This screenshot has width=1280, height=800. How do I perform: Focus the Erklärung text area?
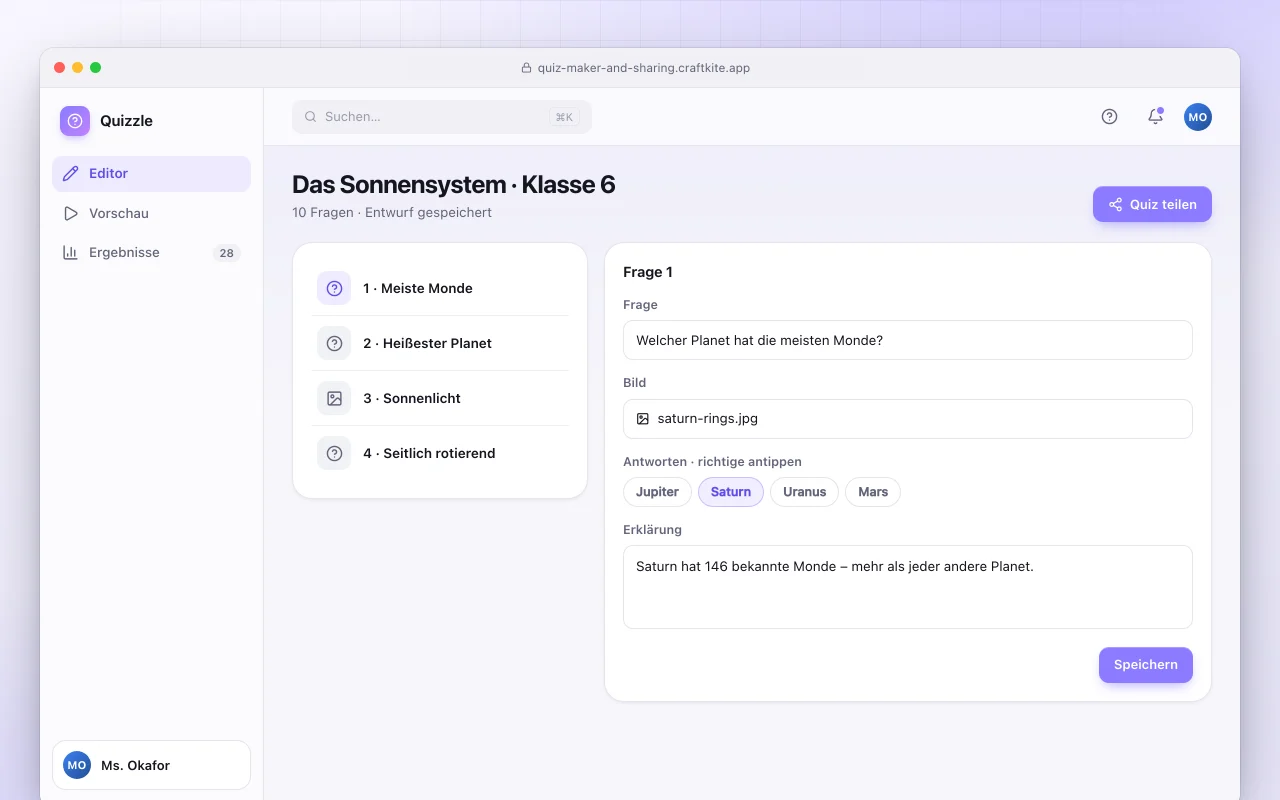[x=908, y=587]
